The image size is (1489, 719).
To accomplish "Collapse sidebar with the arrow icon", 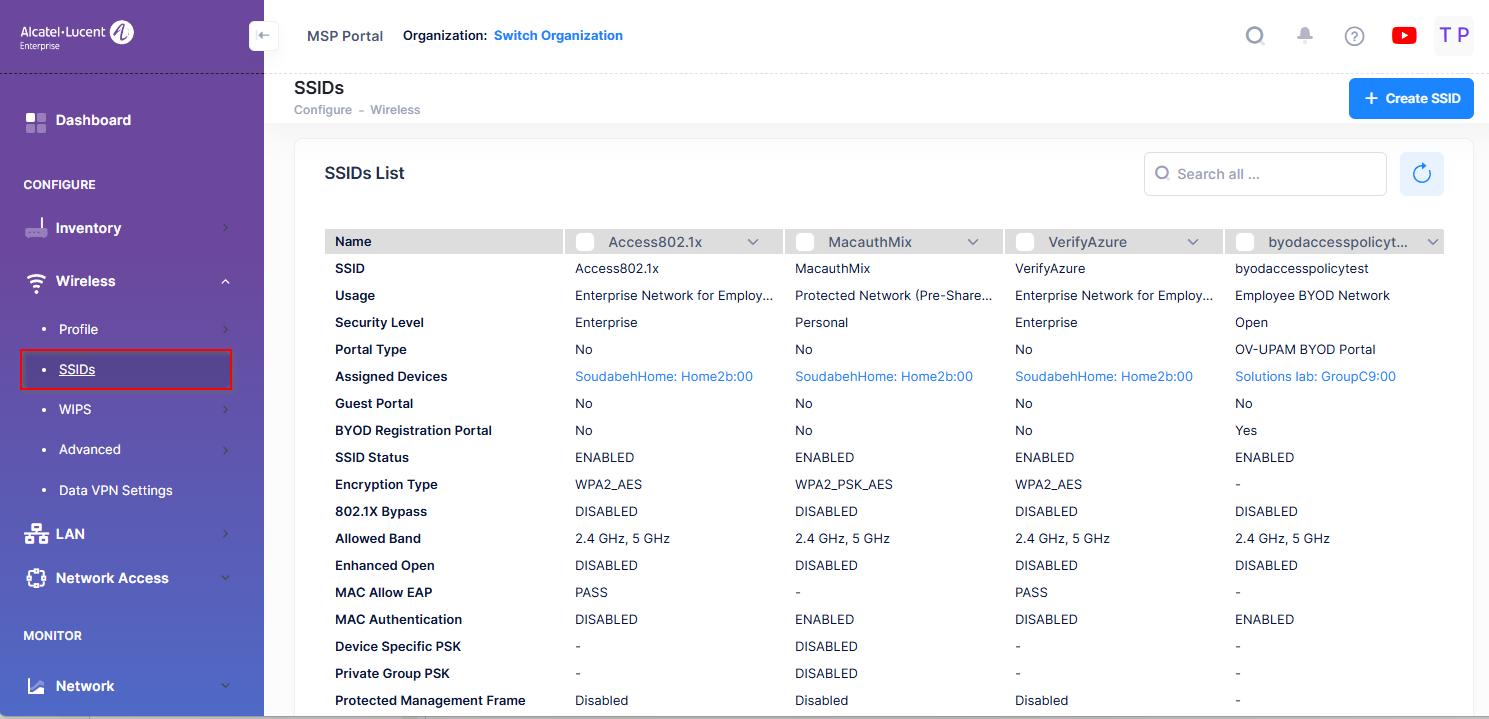I will [263, 36].
